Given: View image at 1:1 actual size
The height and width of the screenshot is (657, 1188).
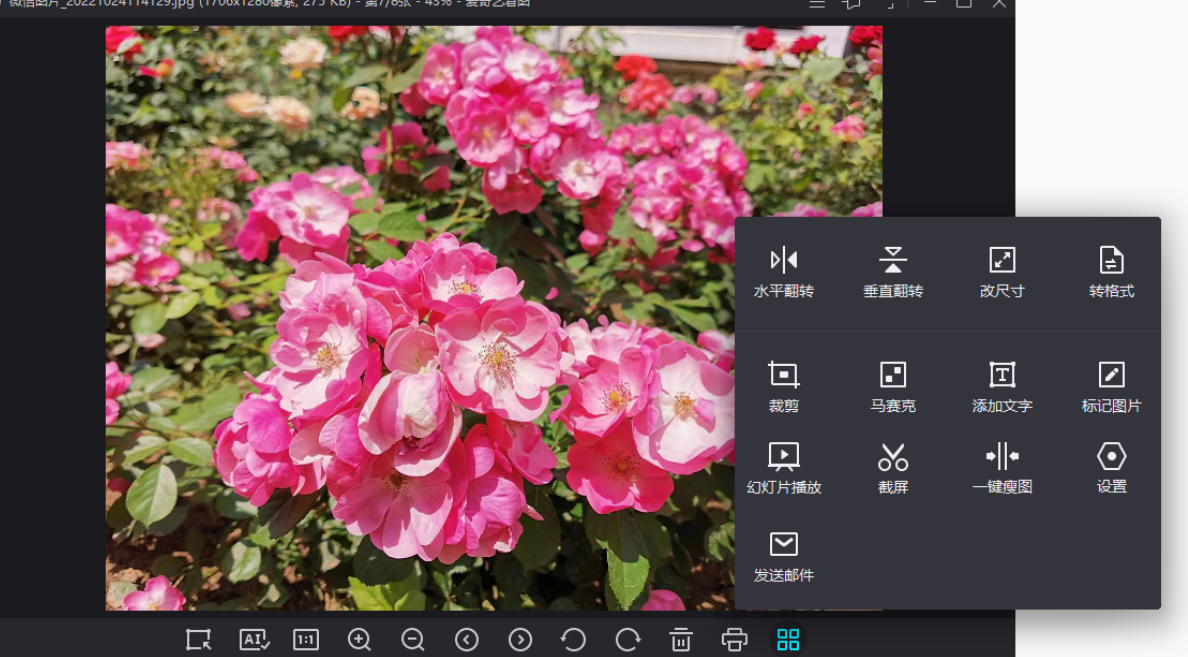Looking at the screenshot, I should coord(305,640).
